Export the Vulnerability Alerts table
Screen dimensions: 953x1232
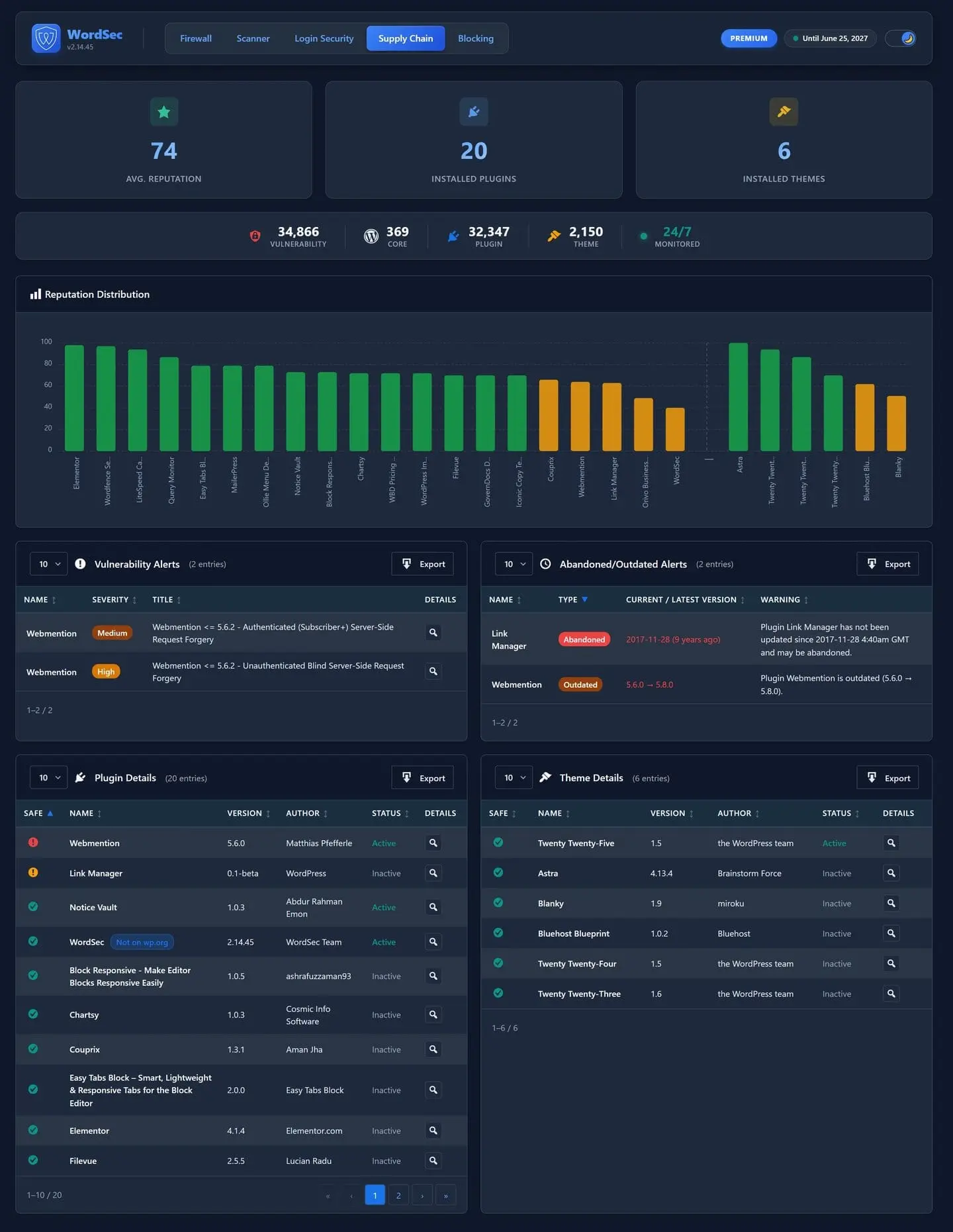click(x=423, y=564)
